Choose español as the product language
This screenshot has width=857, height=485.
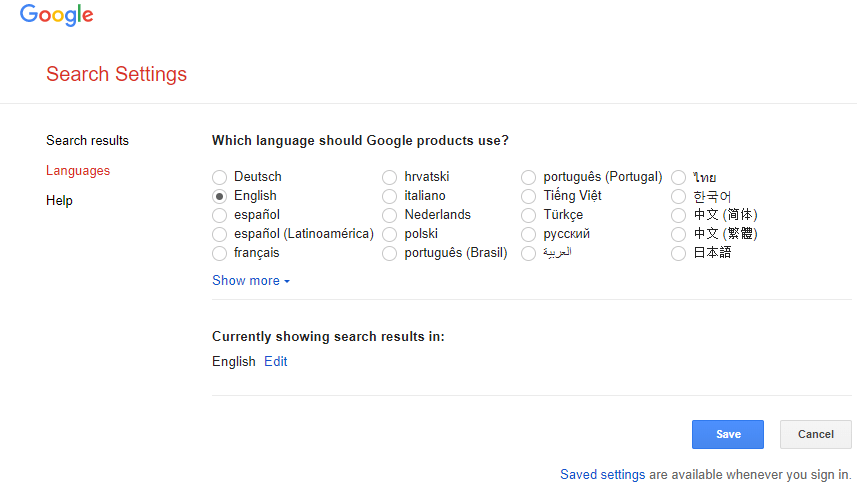[220, 215]
